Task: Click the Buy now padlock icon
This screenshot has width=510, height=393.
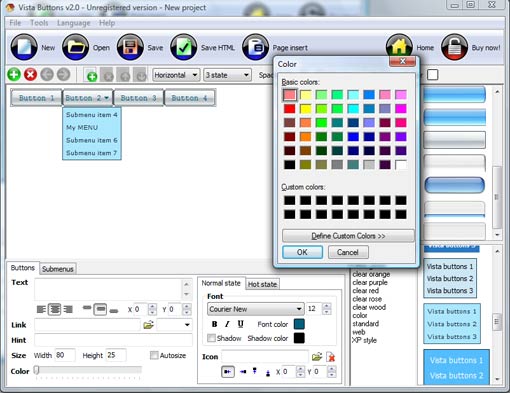Action: point(454,47)
